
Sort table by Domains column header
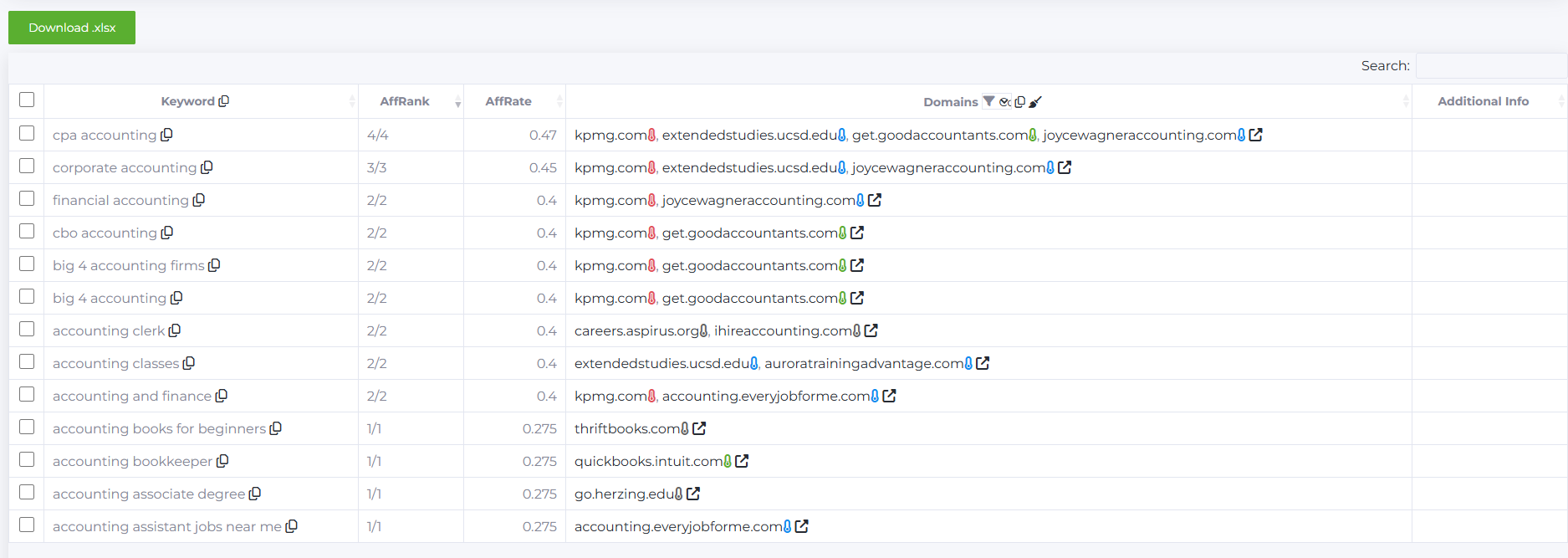point(950,102)
